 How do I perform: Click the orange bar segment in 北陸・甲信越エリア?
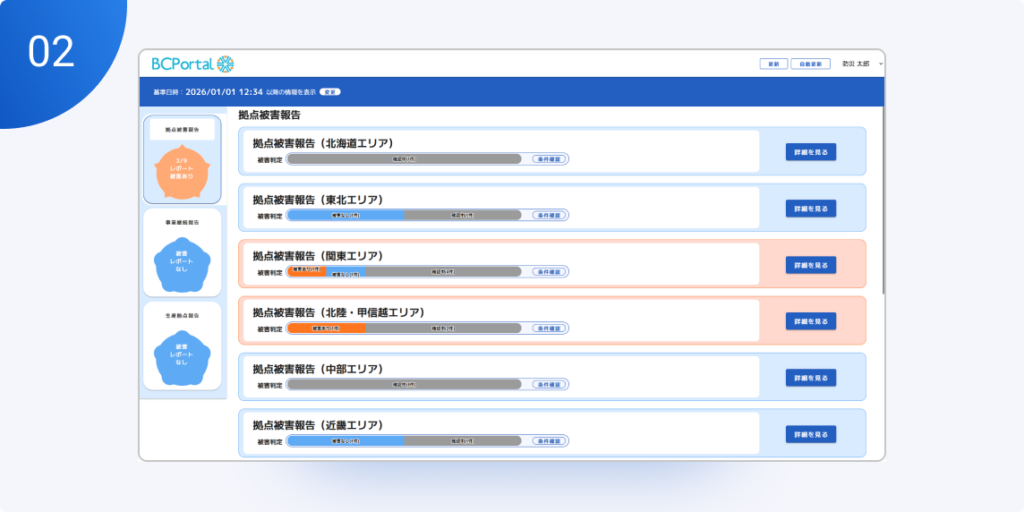tap(327, 328)
